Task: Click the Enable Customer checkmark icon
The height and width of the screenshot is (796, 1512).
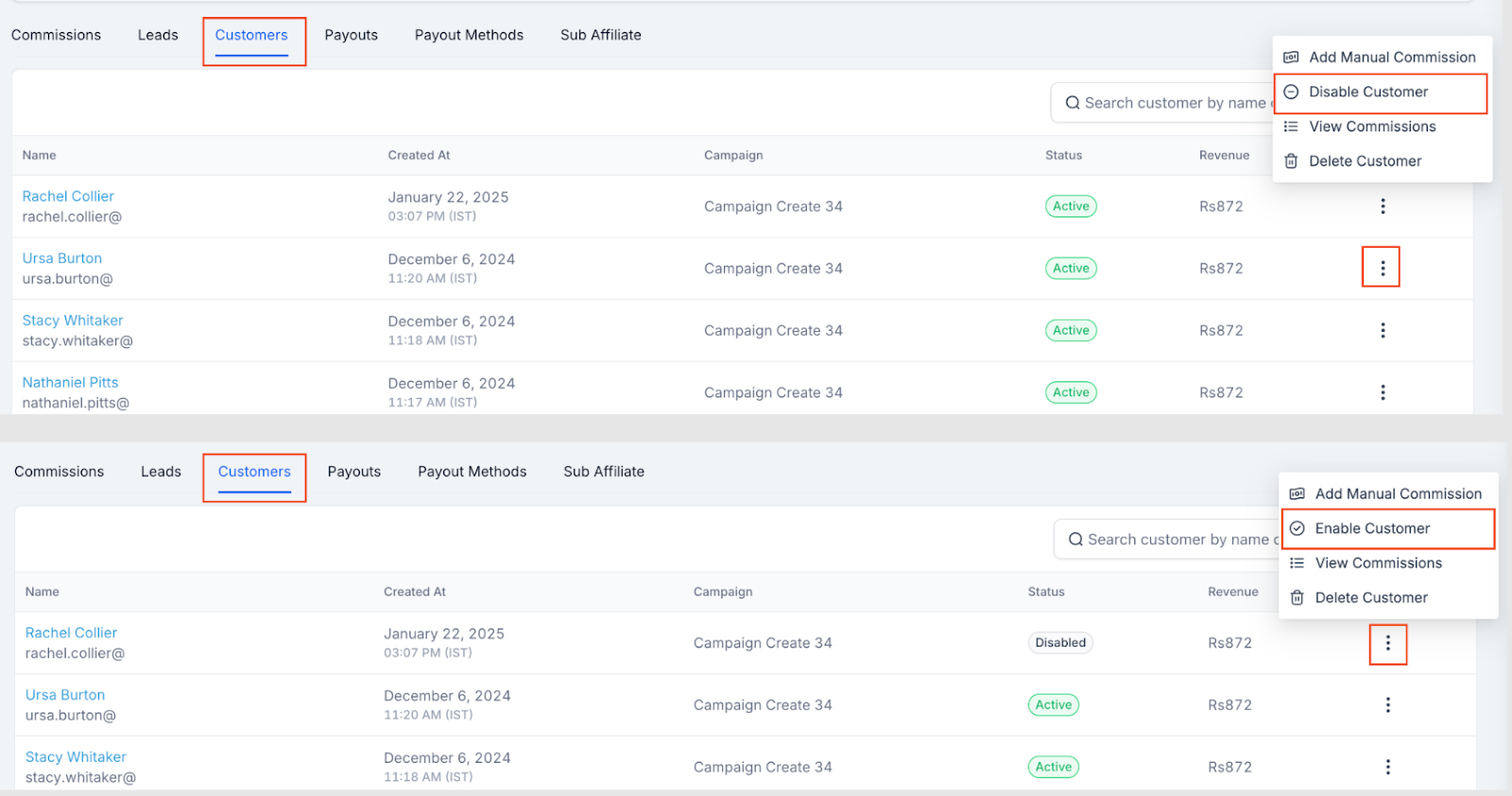Action: (1297, 528)
